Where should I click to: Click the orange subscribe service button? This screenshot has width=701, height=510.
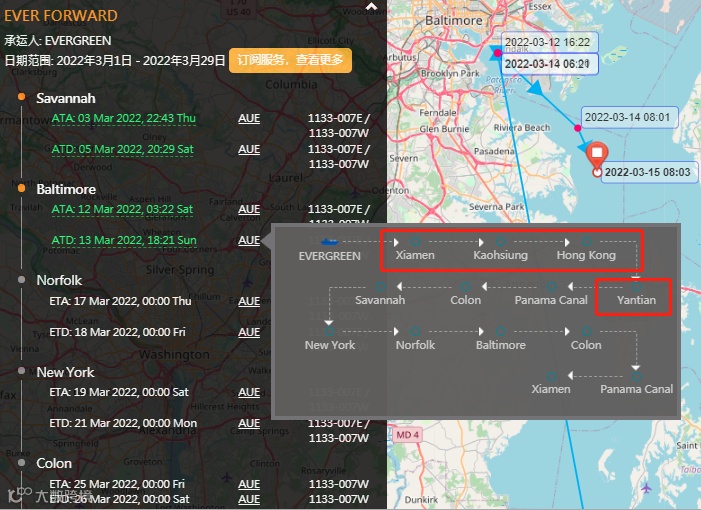coord(290,60)
